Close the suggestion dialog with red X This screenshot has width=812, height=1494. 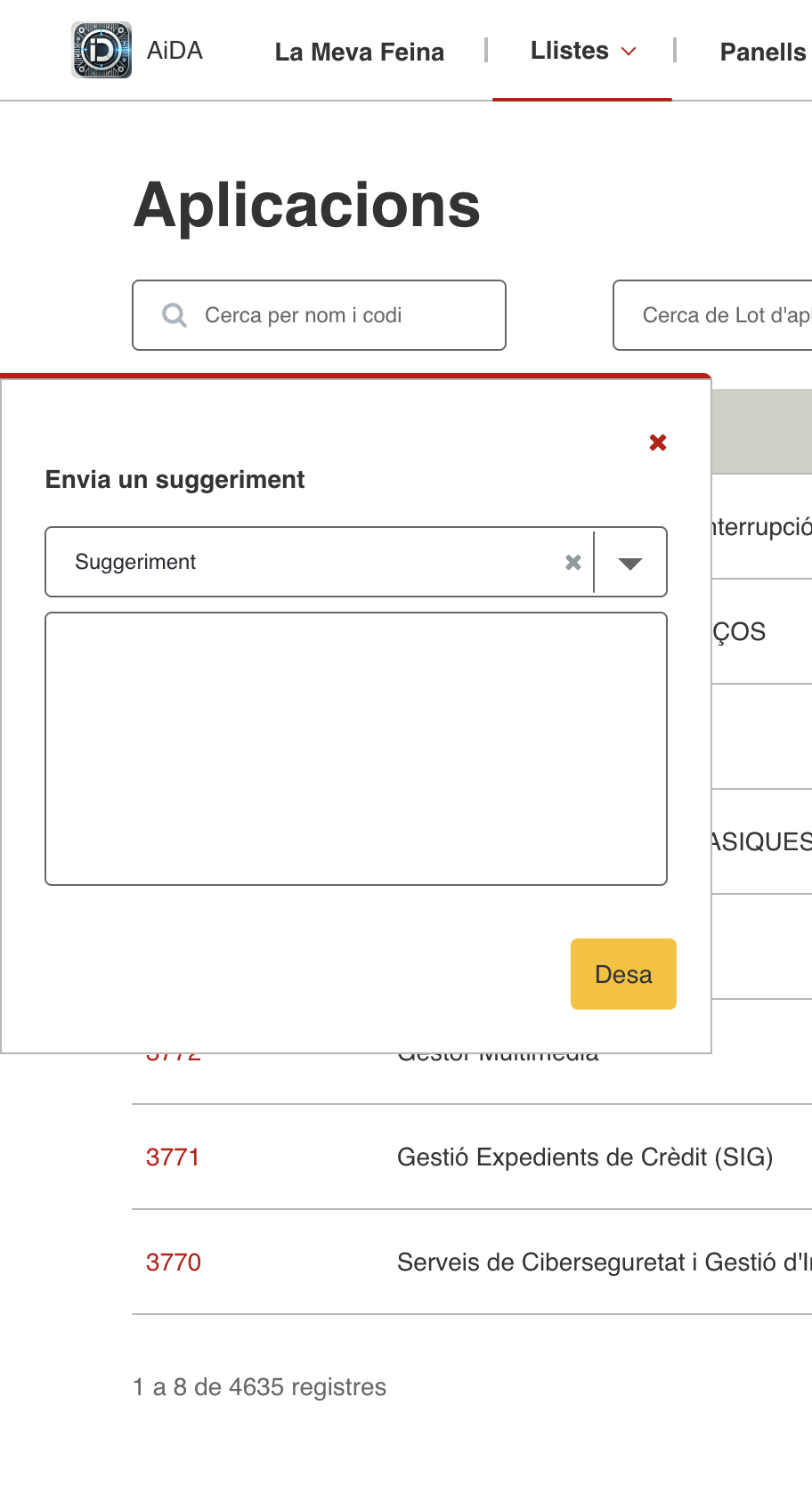pos(658,443)
